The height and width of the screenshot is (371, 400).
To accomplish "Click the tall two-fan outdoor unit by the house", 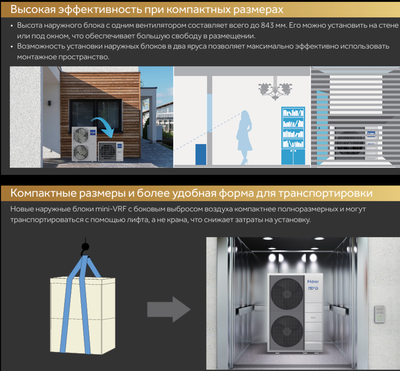I will coord(84,144).
